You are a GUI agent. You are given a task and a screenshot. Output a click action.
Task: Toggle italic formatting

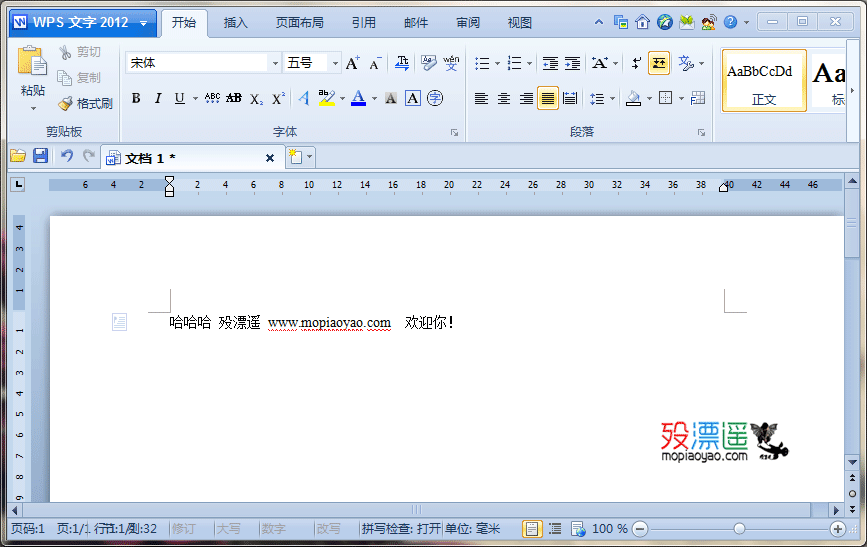pos(158,98)
